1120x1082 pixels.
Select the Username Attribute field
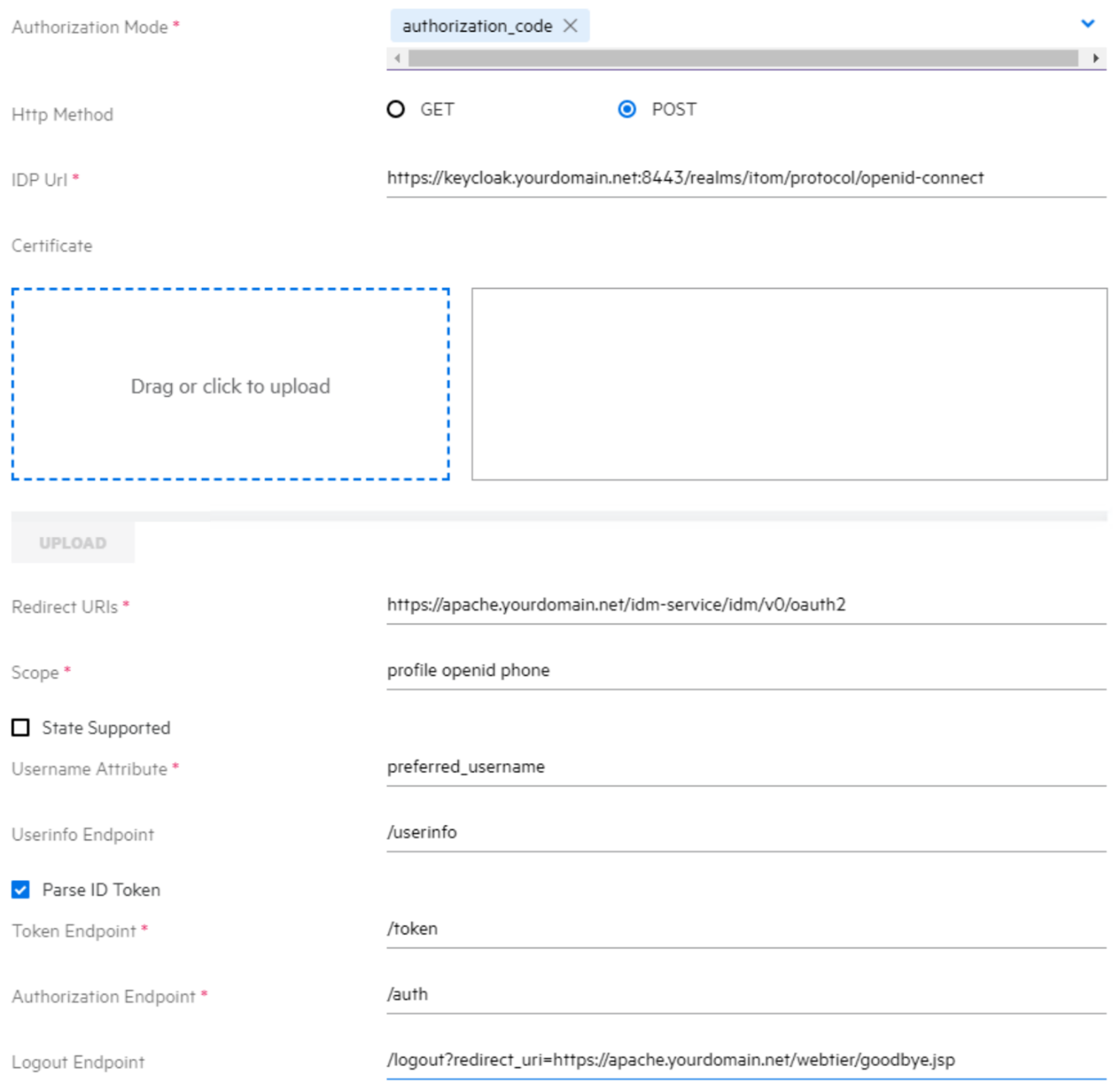(656, 767)
